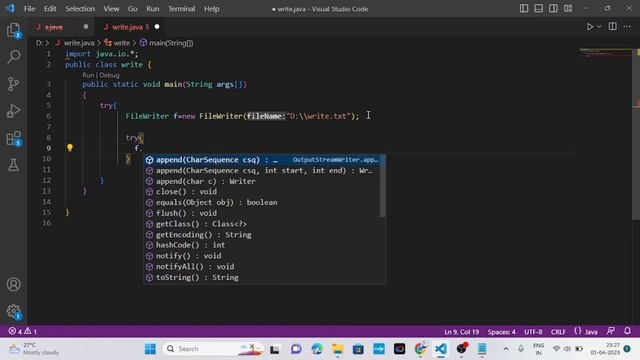640x360 pixels.
Task: Toggle the bottom panel layout icon
Action: (538, 9)
